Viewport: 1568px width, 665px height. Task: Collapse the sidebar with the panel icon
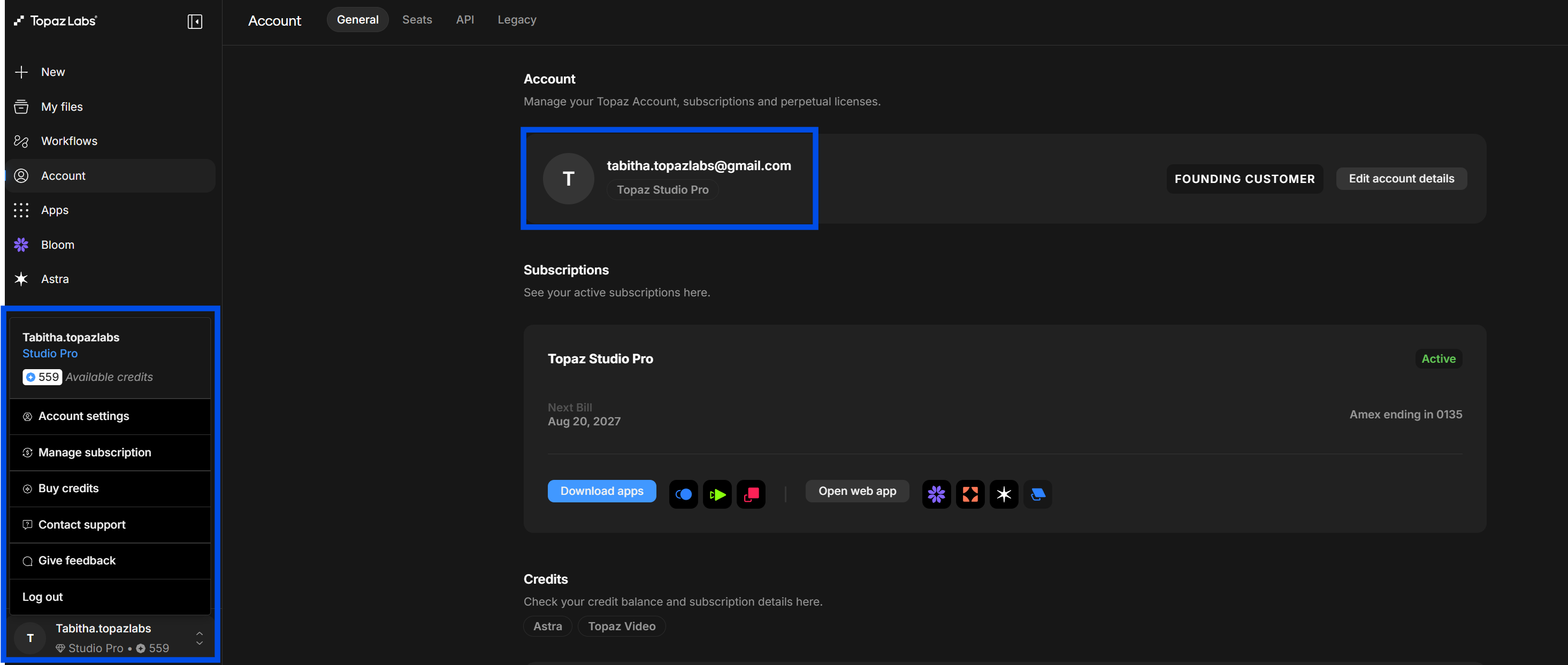[x=195, y=21]
